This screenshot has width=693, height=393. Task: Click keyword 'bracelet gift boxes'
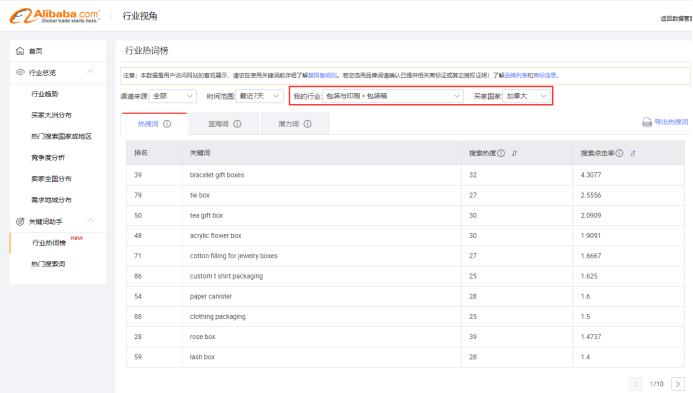[x=217, y=175]
